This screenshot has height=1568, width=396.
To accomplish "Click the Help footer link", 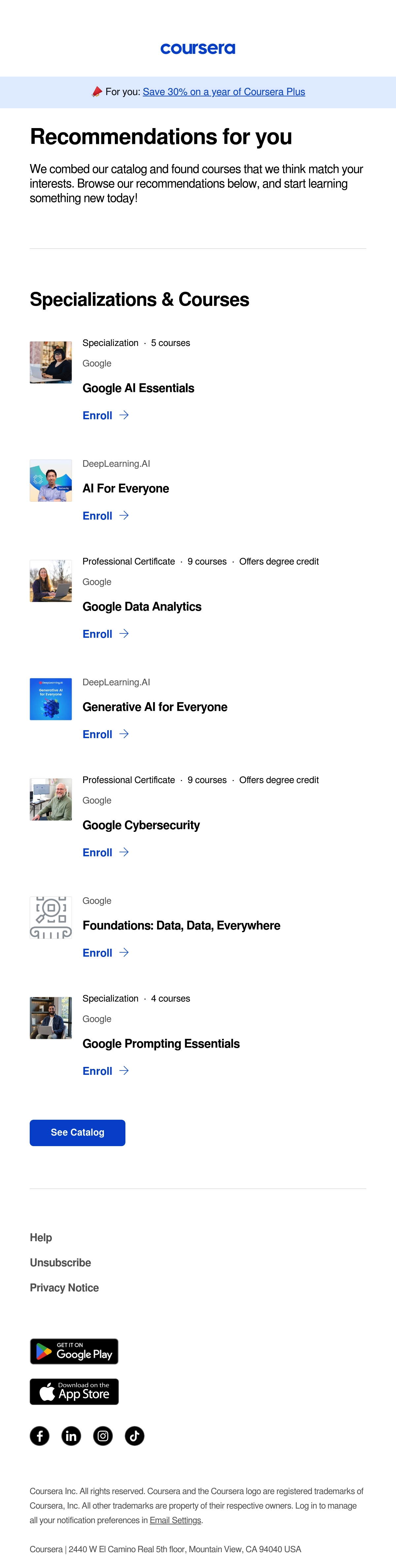I will click(41, 1238).
